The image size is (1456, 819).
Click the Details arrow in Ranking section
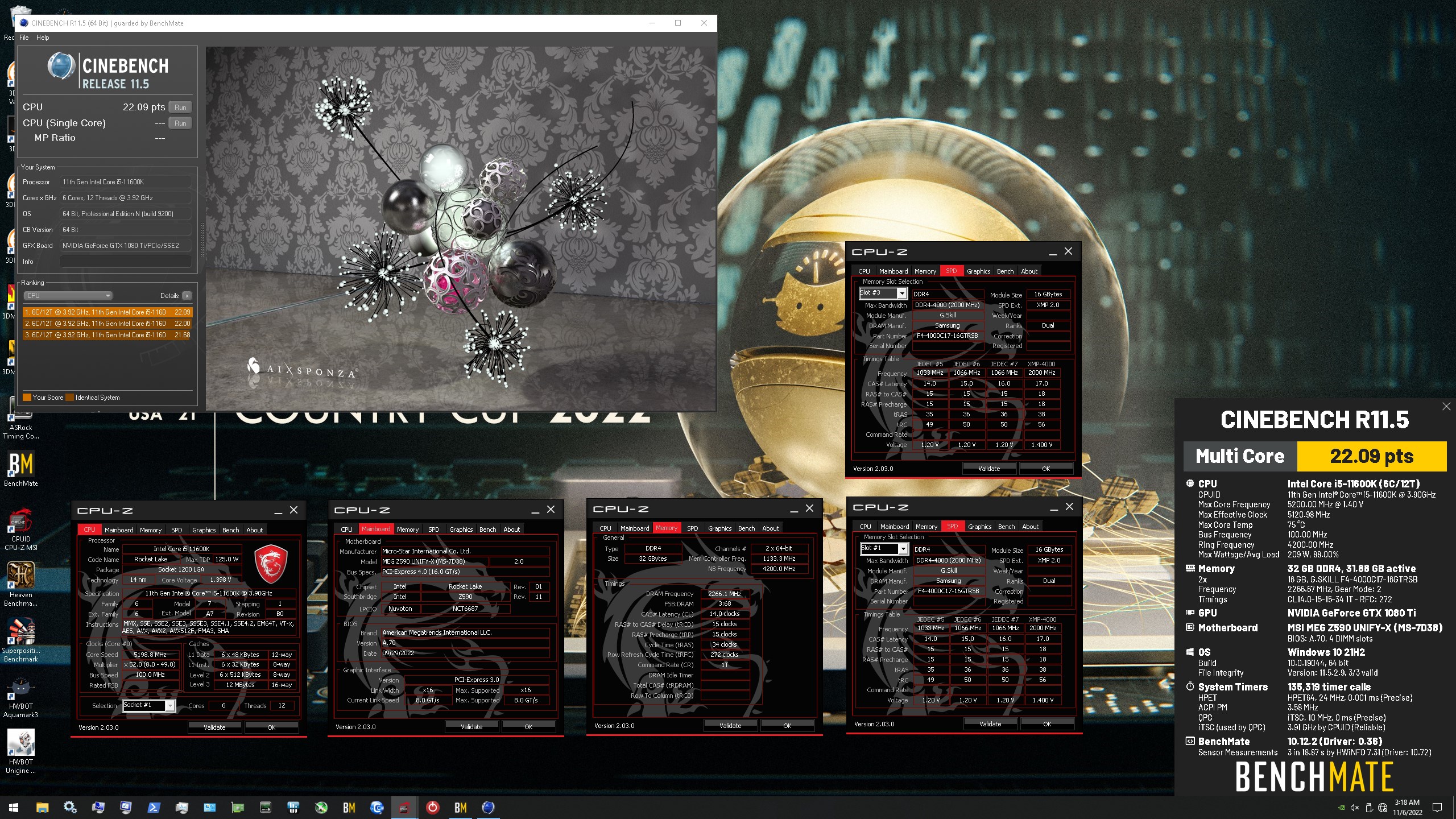tap(187, 296)
